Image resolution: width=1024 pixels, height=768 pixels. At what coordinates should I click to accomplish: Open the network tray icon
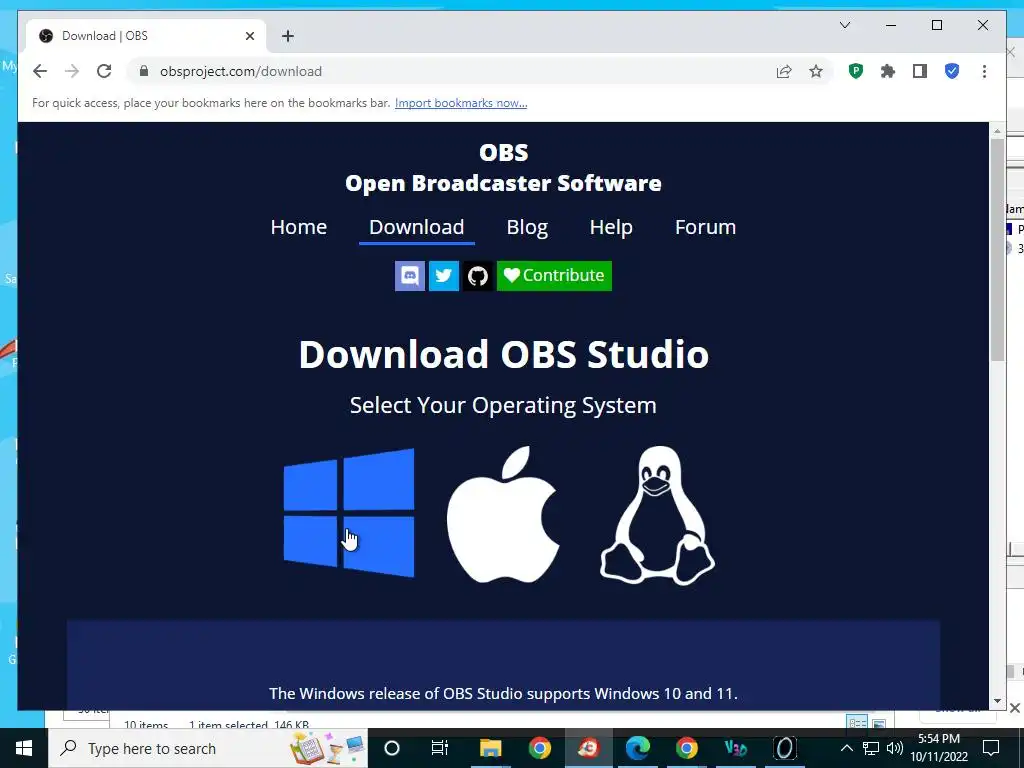click(x=871, y=748)
